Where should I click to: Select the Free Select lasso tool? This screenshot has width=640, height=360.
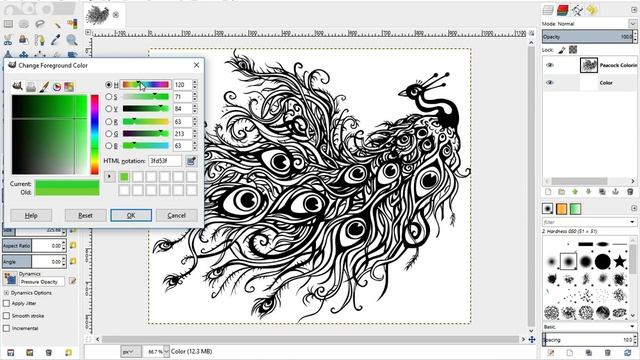click(x=40, y=24)
